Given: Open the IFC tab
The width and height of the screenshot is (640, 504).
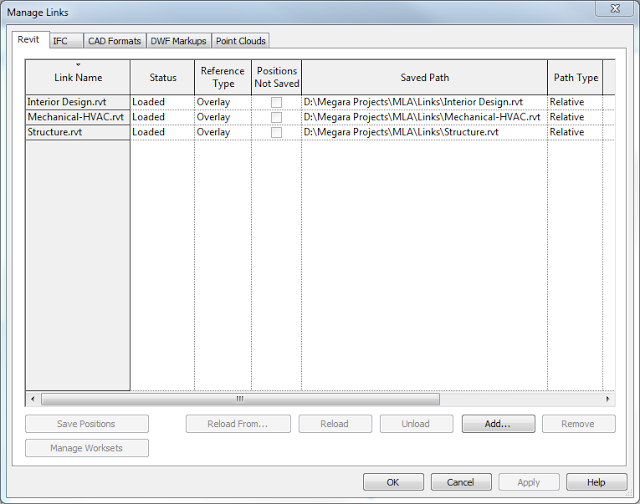Looking at the screenshot, I should click(67, 41).
